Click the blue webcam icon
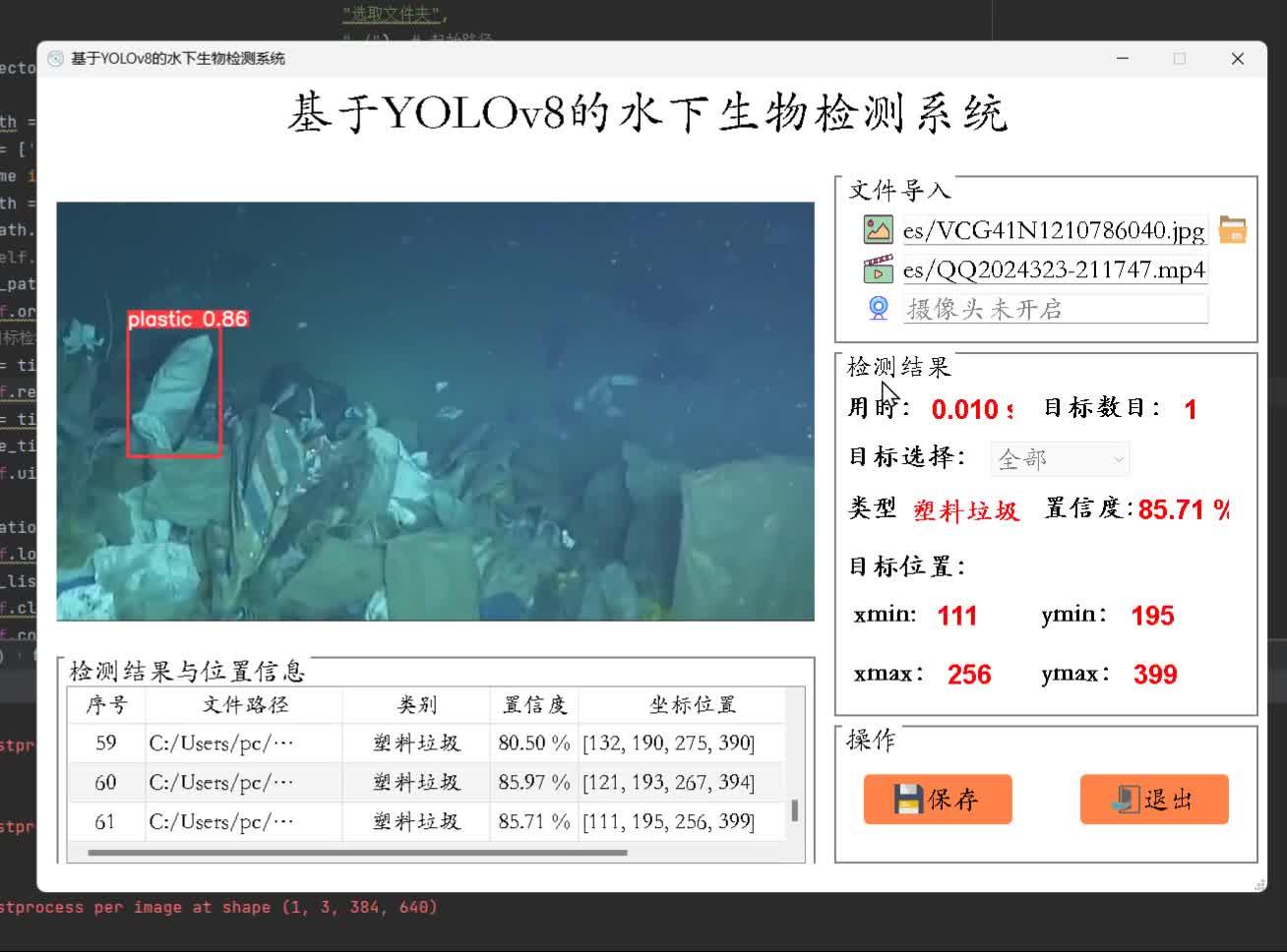Viewport: 1287px width, 952px height. pyautogui.click(x=877, y=308)
